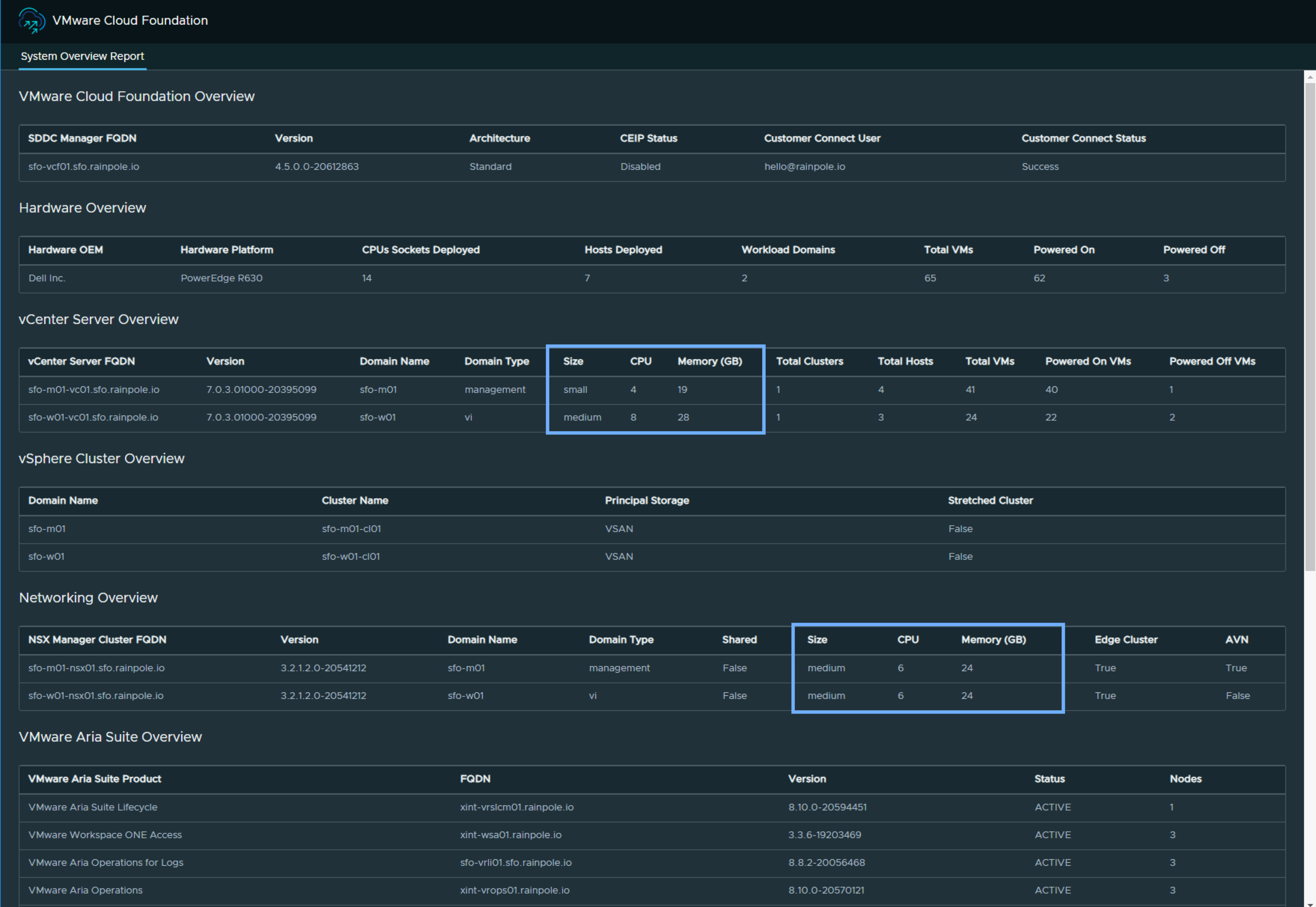Click the hello@rainpole.io Customer Connect user

[804, 167]
